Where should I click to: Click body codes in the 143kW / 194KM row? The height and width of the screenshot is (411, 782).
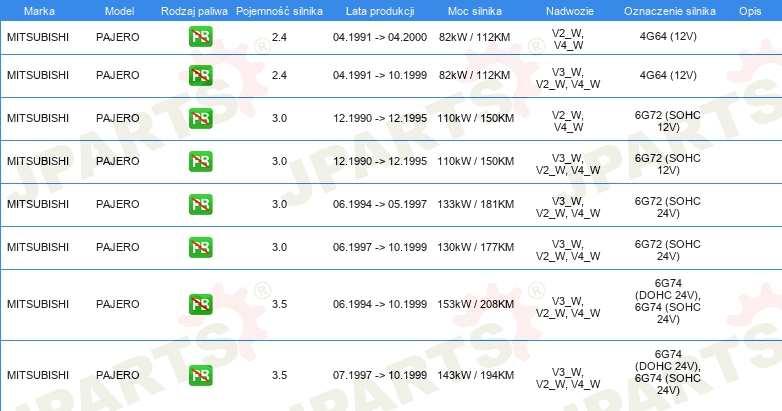point(568,378)
